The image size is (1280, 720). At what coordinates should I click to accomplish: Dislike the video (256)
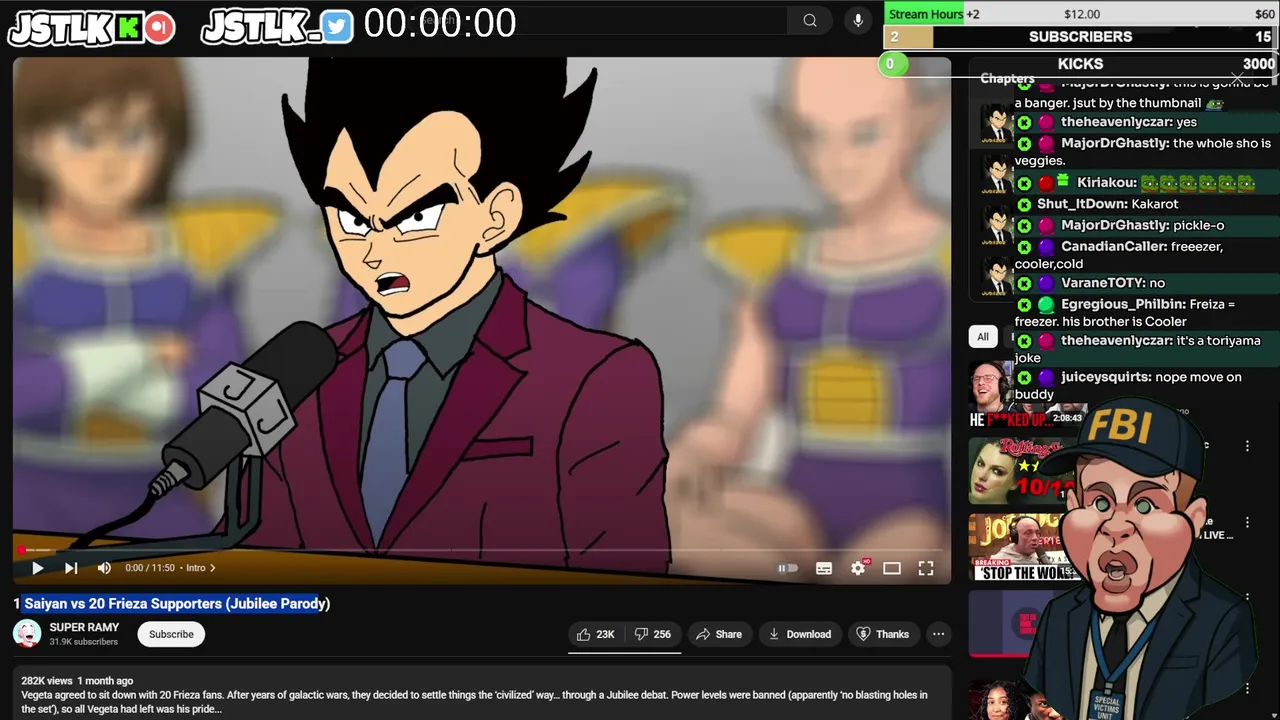(653, 634)
